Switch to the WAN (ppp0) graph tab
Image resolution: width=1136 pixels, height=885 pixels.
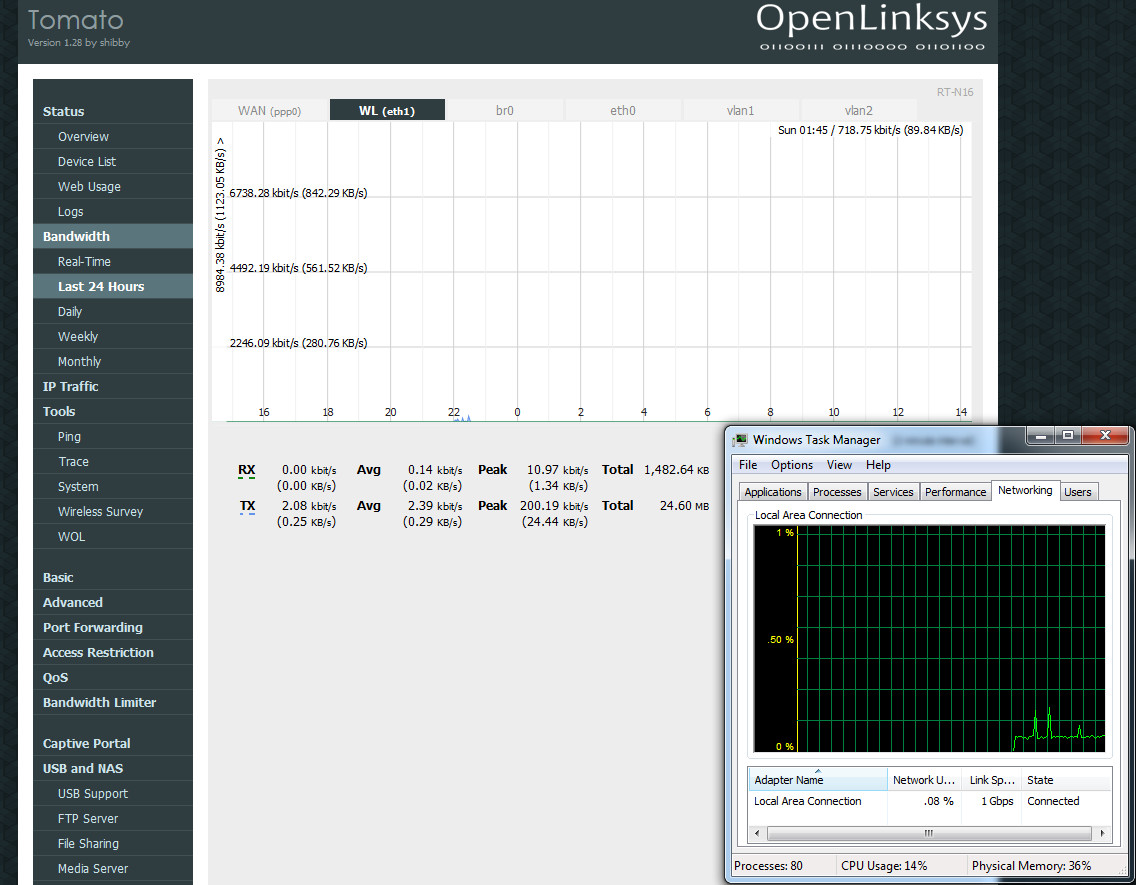tap(269, 111)
